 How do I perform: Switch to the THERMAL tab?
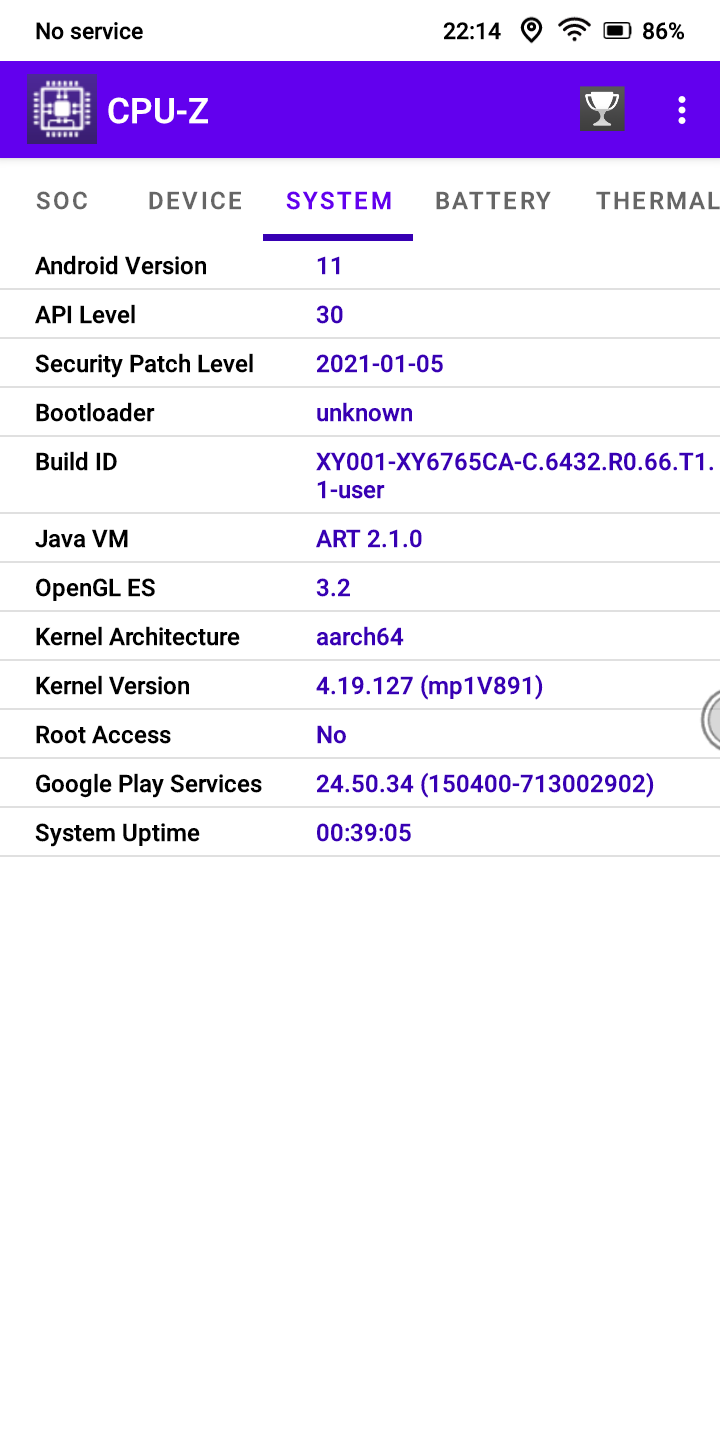pos(658,201)
